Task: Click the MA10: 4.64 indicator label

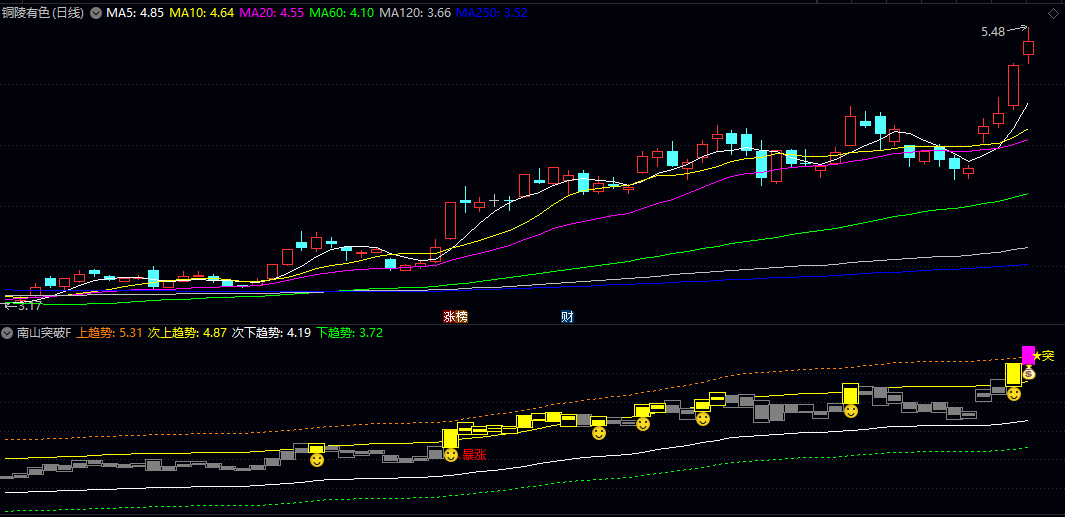Action: tap(201, 13)
